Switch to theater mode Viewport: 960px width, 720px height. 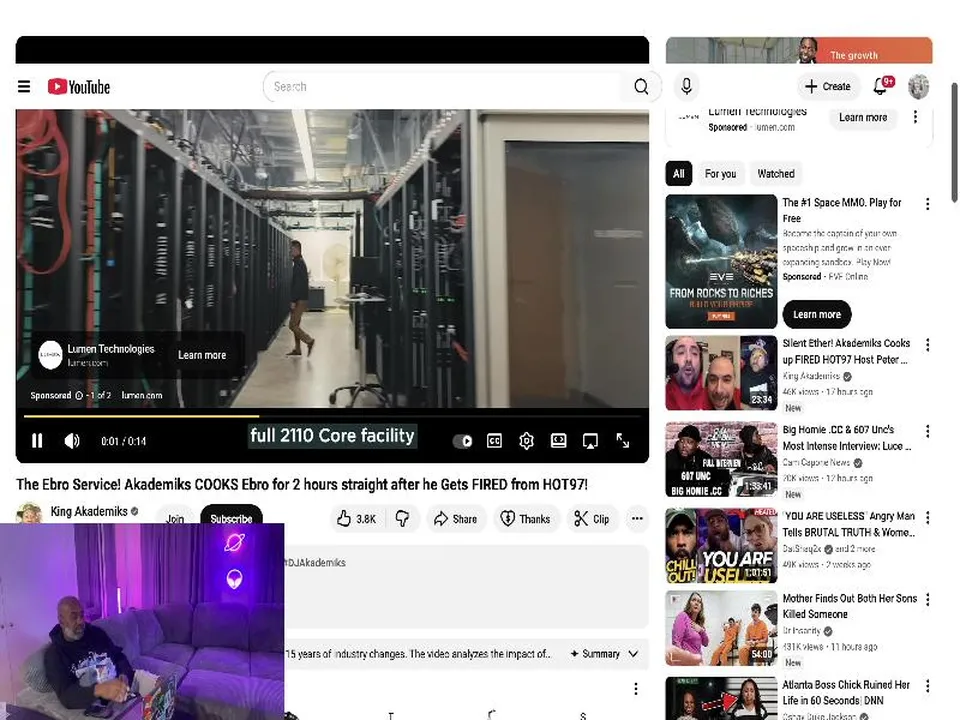[558, 441]
